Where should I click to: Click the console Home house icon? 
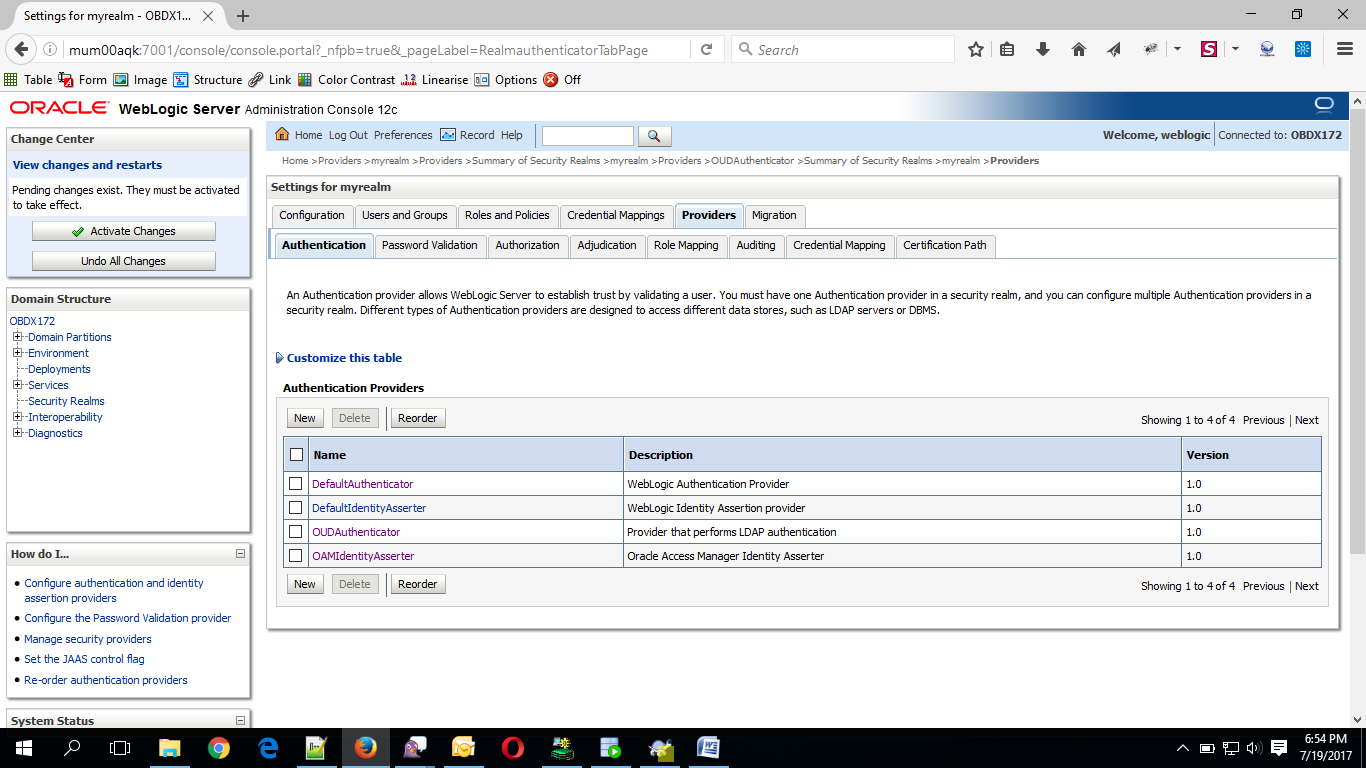(282, 135)
